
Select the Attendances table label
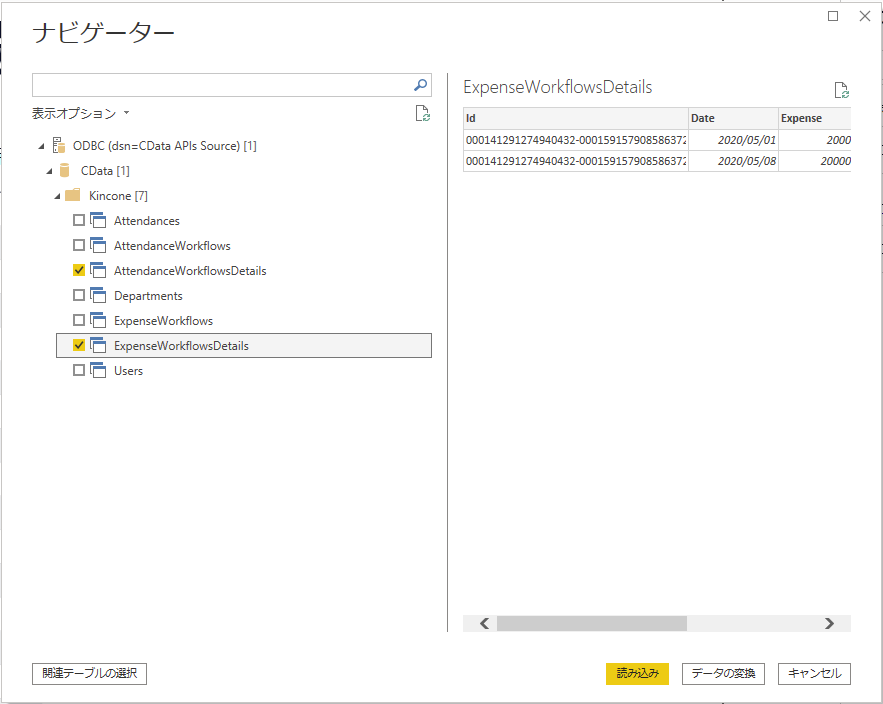point(147,221)
